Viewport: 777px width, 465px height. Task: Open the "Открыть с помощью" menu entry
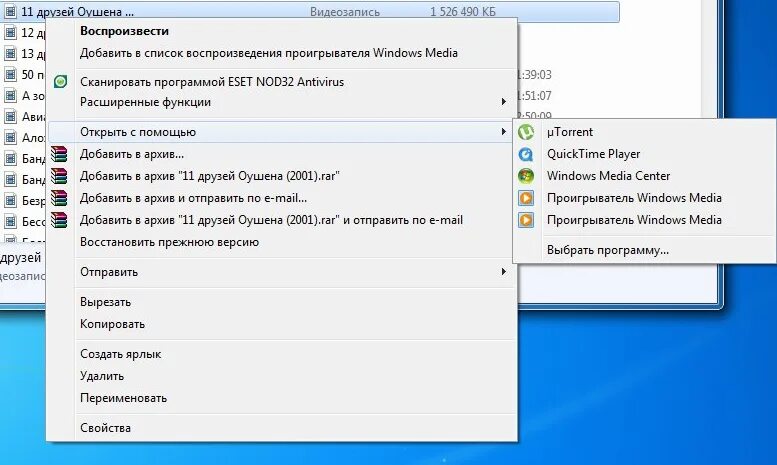click(x=282, y=132)
